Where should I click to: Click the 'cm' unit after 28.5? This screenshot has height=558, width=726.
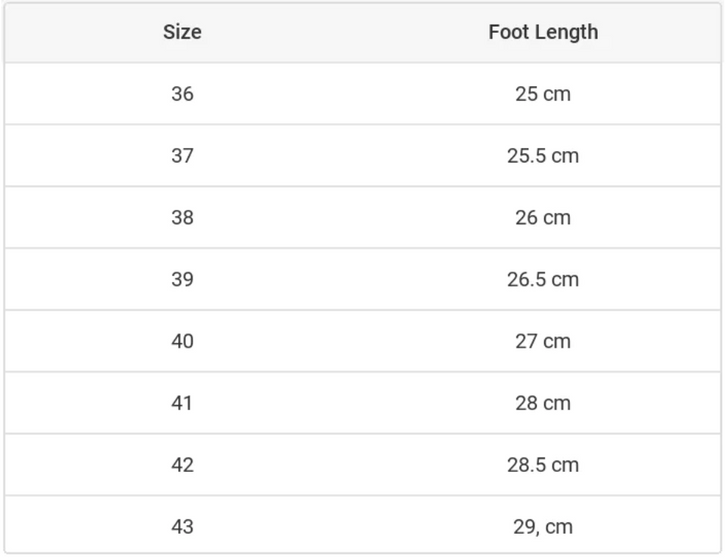[565, 465]
